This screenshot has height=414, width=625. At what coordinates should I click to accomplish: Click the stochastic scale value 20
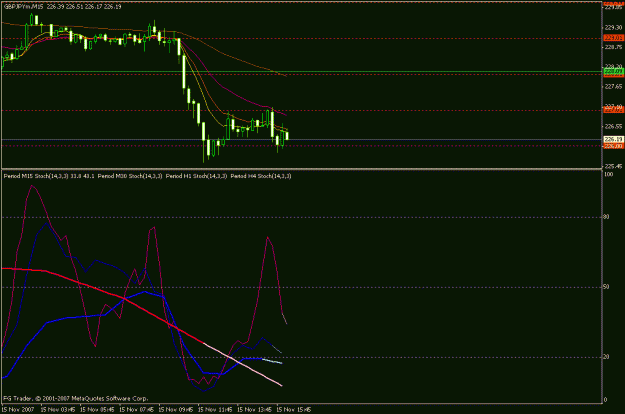pyautogui.click(x=607, y=357)
